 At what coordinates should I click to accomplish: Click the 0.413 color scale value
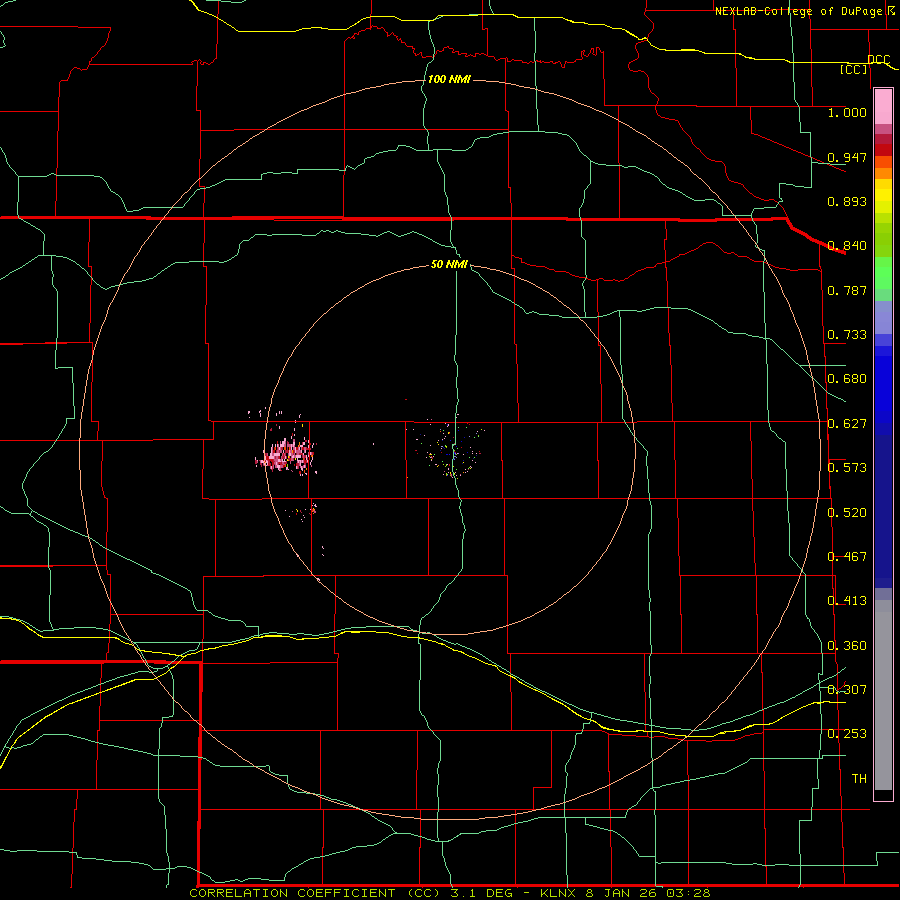tap(847, 601)
